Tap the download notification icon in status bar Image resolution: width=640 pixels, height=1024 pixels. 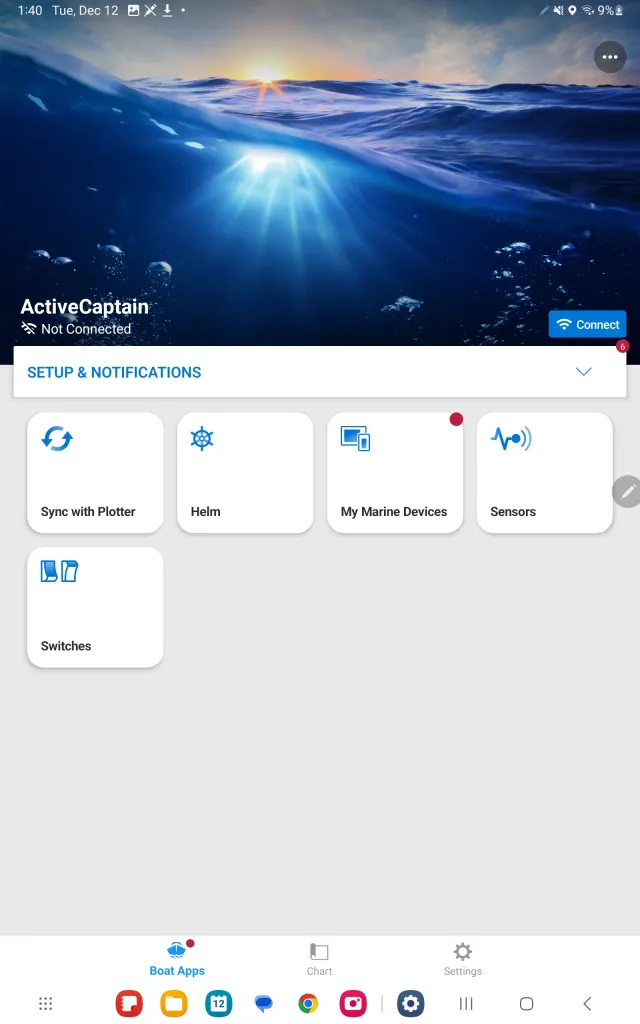[167, 10]
